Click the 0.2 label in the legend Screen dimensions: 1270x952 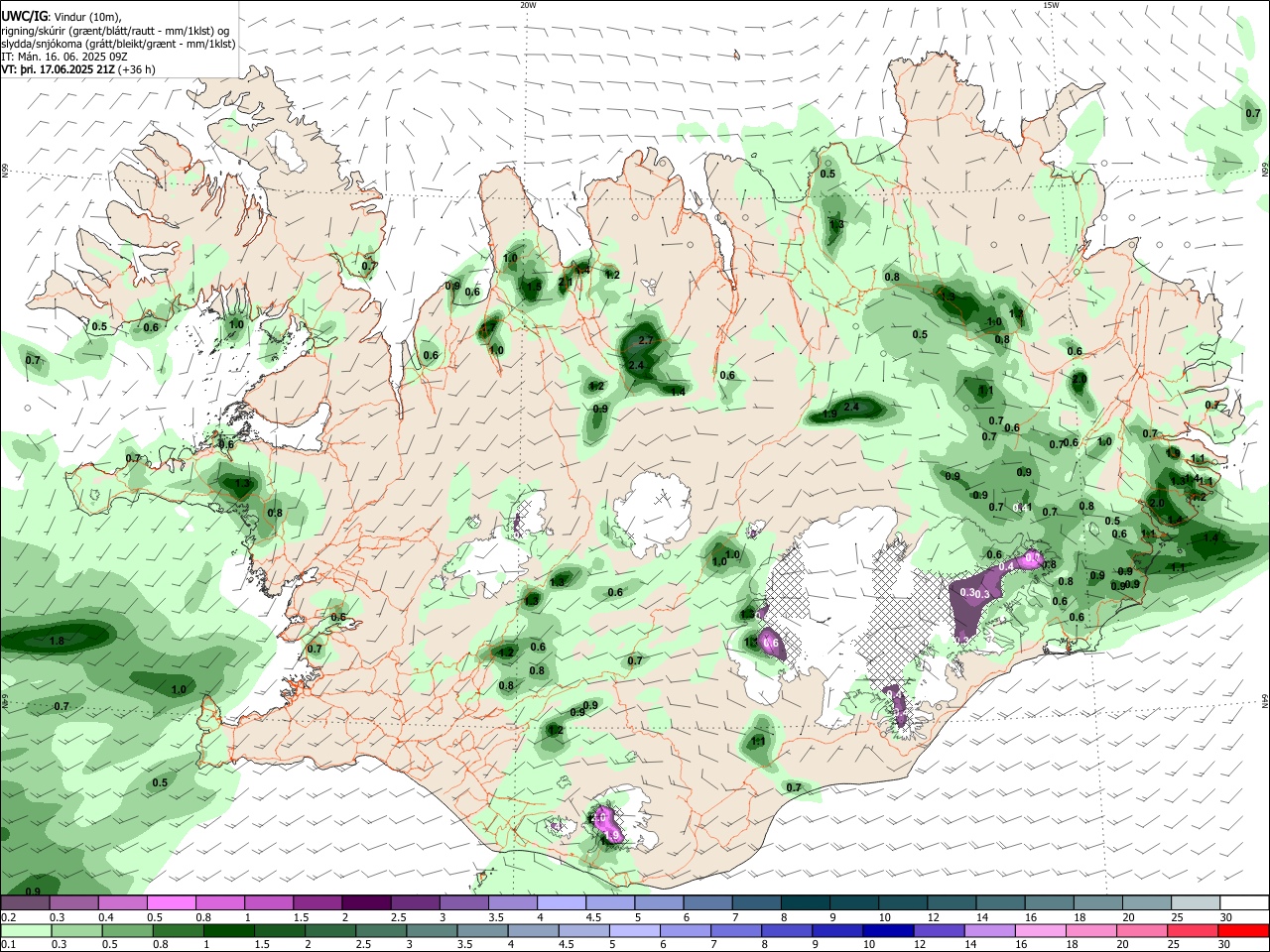pos(8,918)
